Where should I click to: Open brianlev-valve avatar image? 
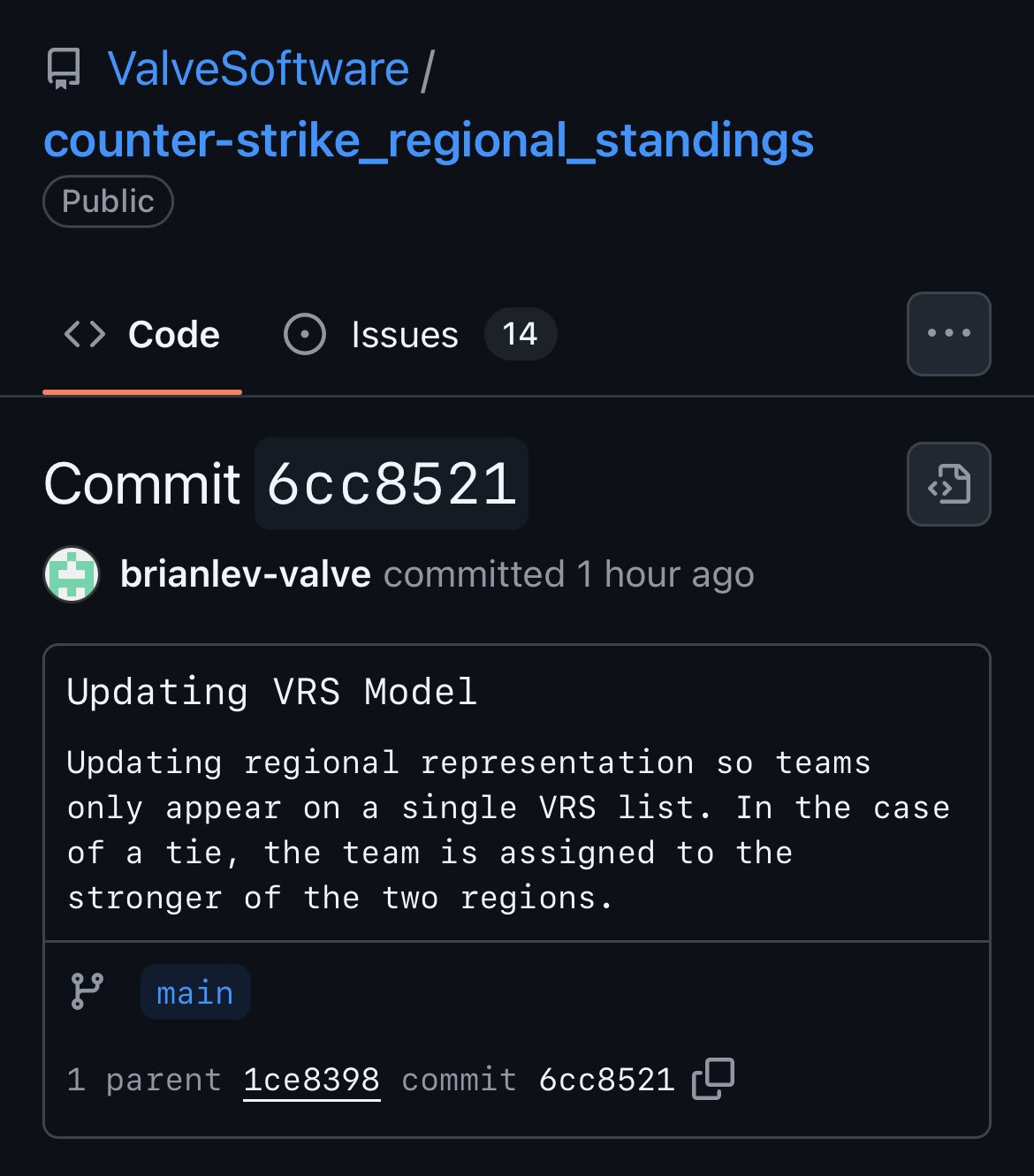72,574
